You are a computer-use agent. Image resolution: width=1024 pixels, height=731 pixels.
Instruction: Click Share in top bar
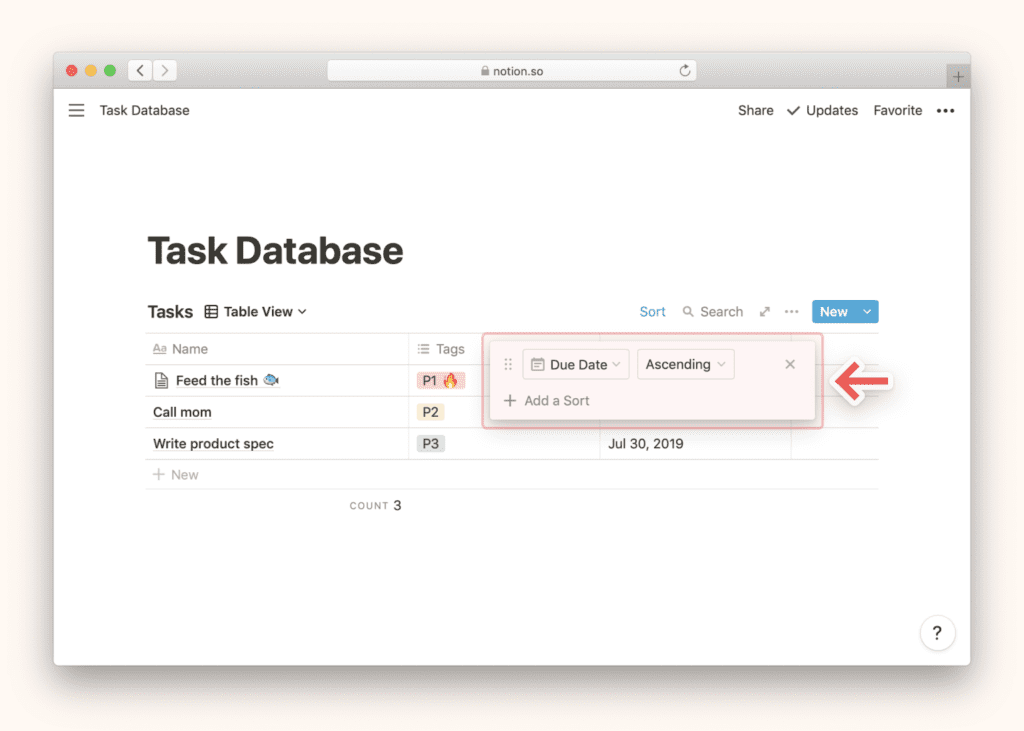coord(756,110)
